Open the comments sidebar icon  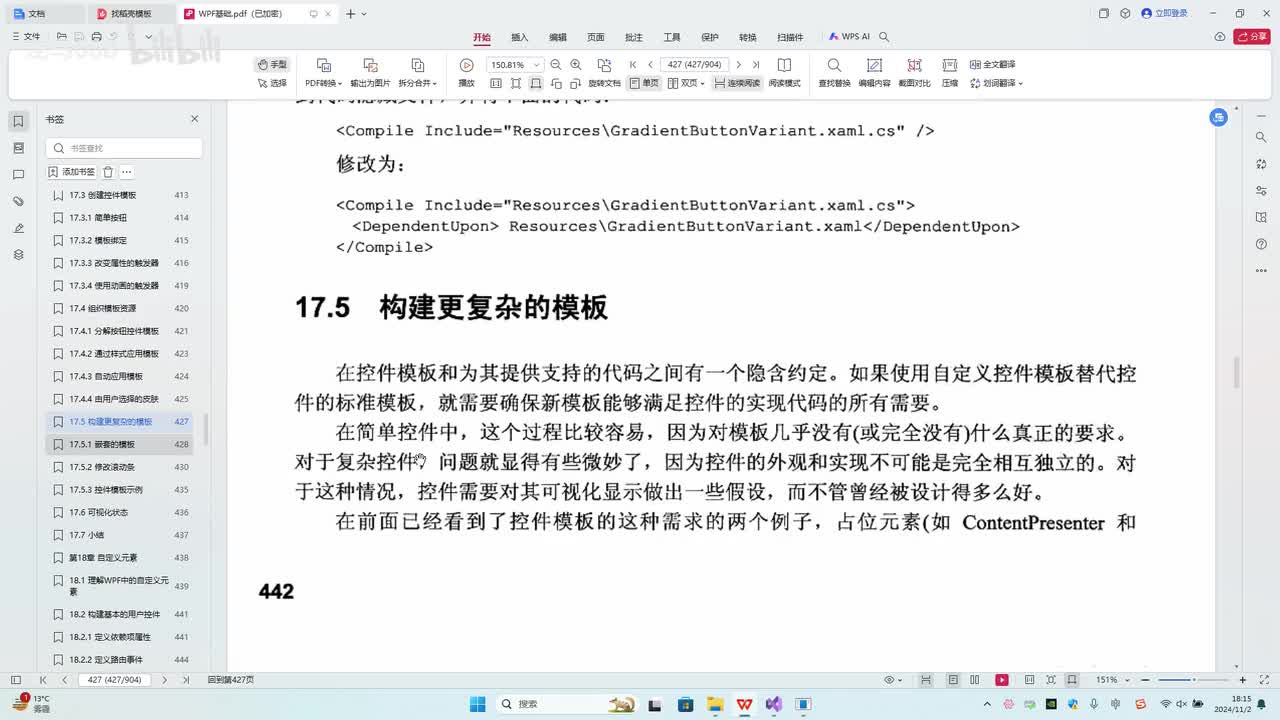(x=18, y=175)
